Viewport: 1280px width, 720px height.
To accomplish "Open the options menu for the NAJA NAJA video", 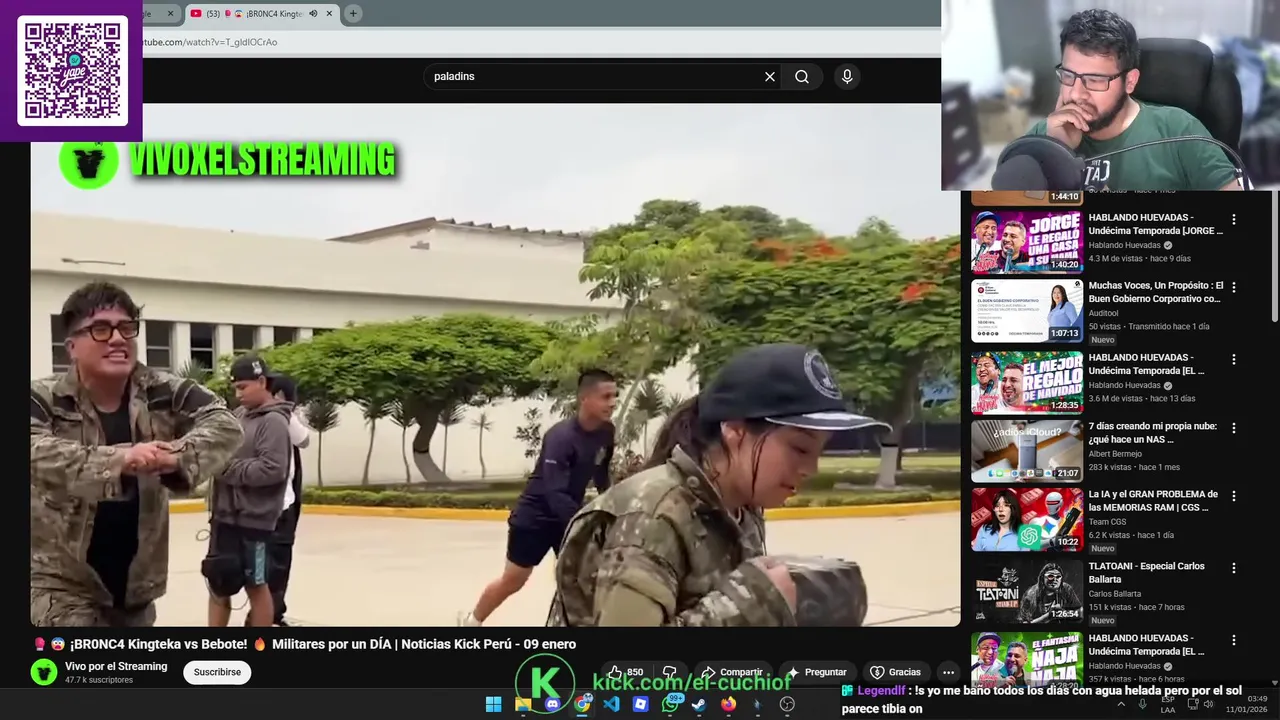I will click(x=1233, y=640).
